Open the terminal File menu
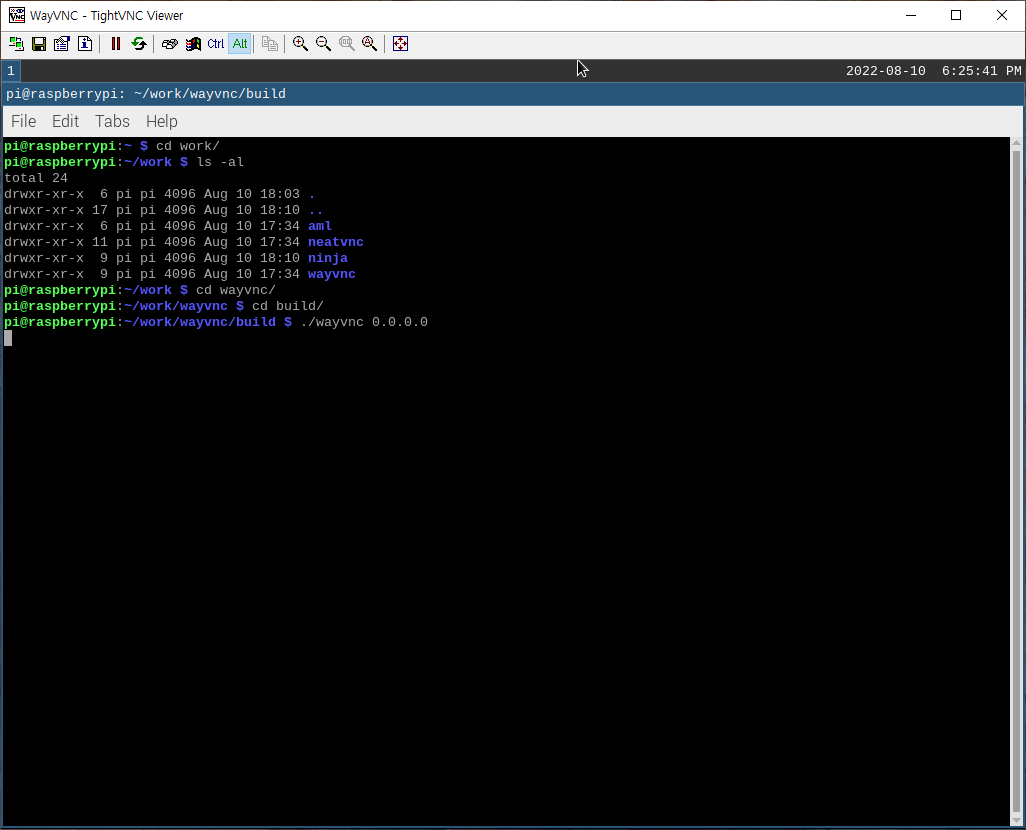The image size is (1026, 830). (x=24, y=122)
